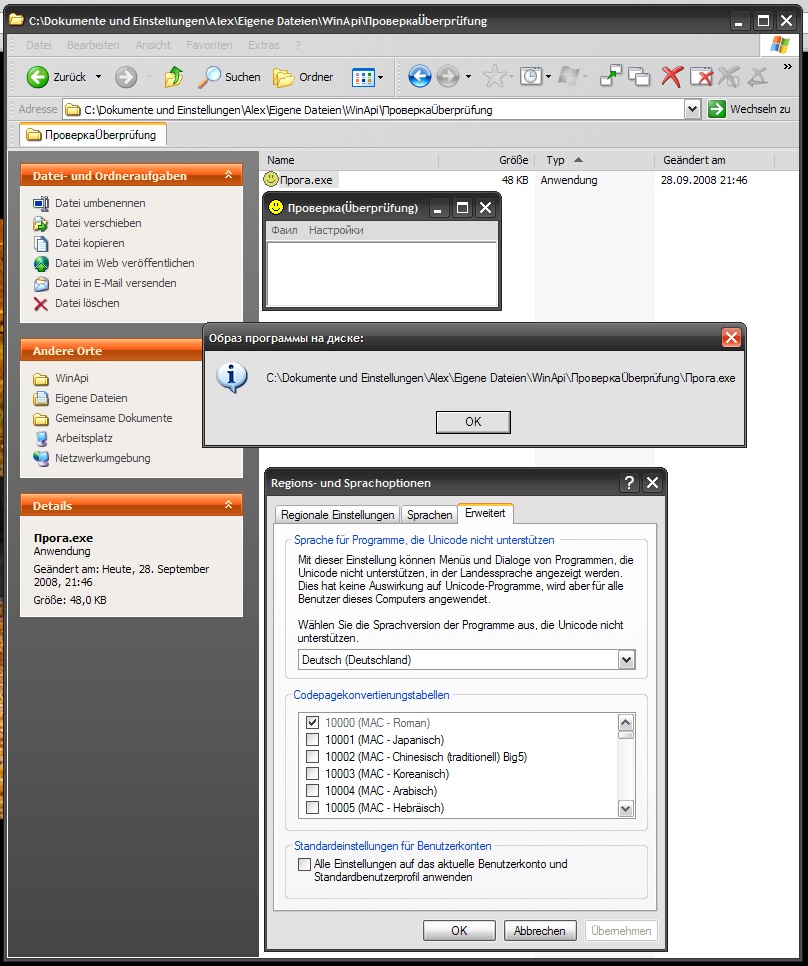Click the blue round back arrow
Screen dimensions: 808x966
[419, 76]
